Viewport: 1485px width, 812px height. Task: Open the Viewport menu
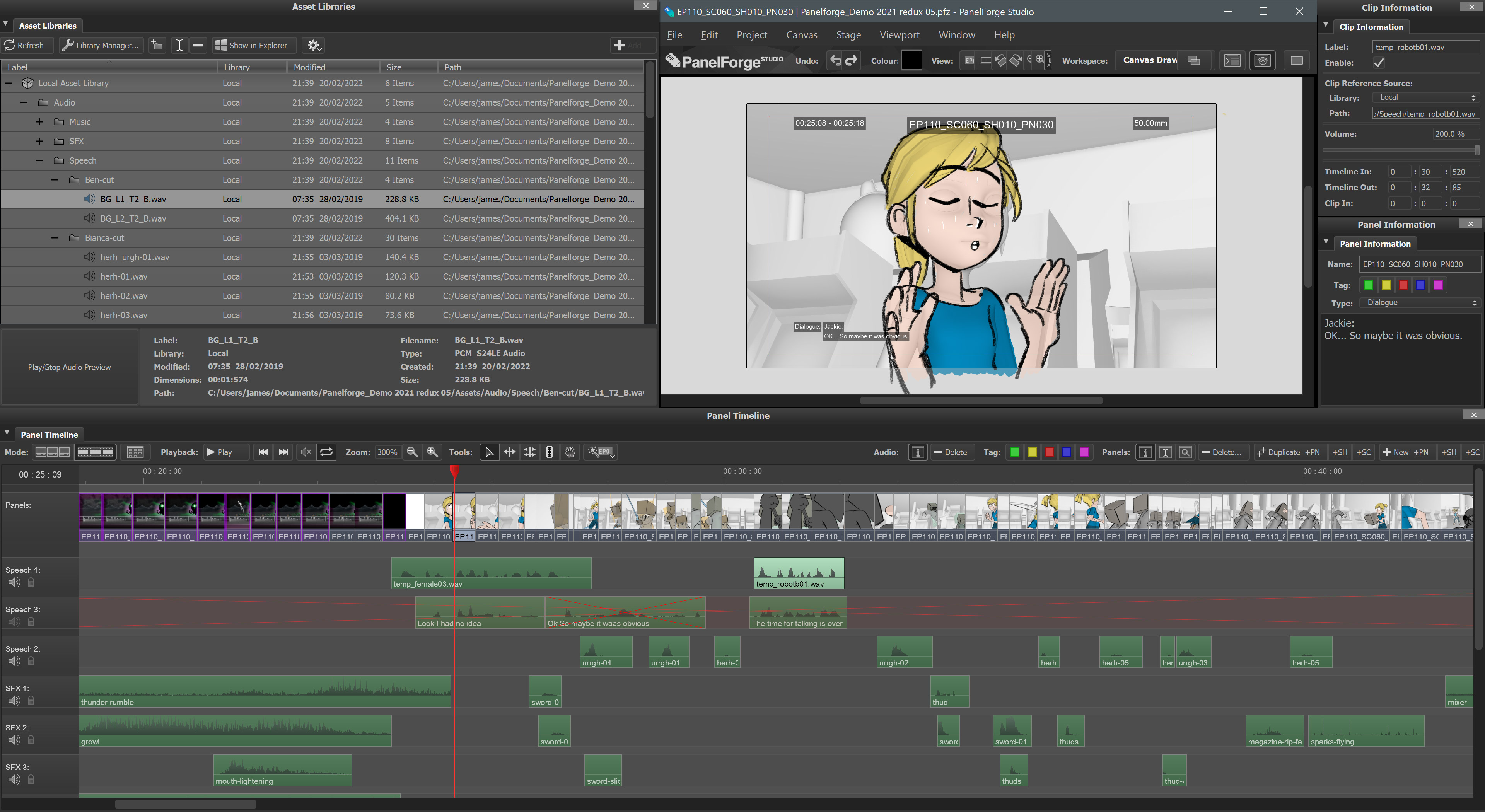pyautogui.click(x=899, y=35)
